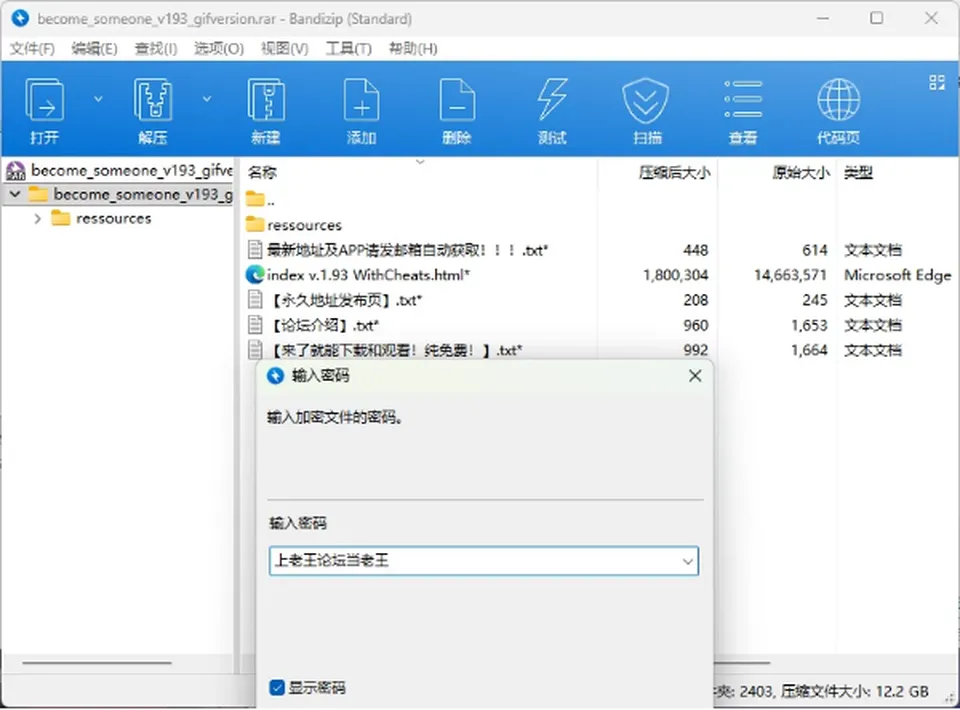
Task: Open dropdown arrow next to Open button
Action: click(98, 99)
